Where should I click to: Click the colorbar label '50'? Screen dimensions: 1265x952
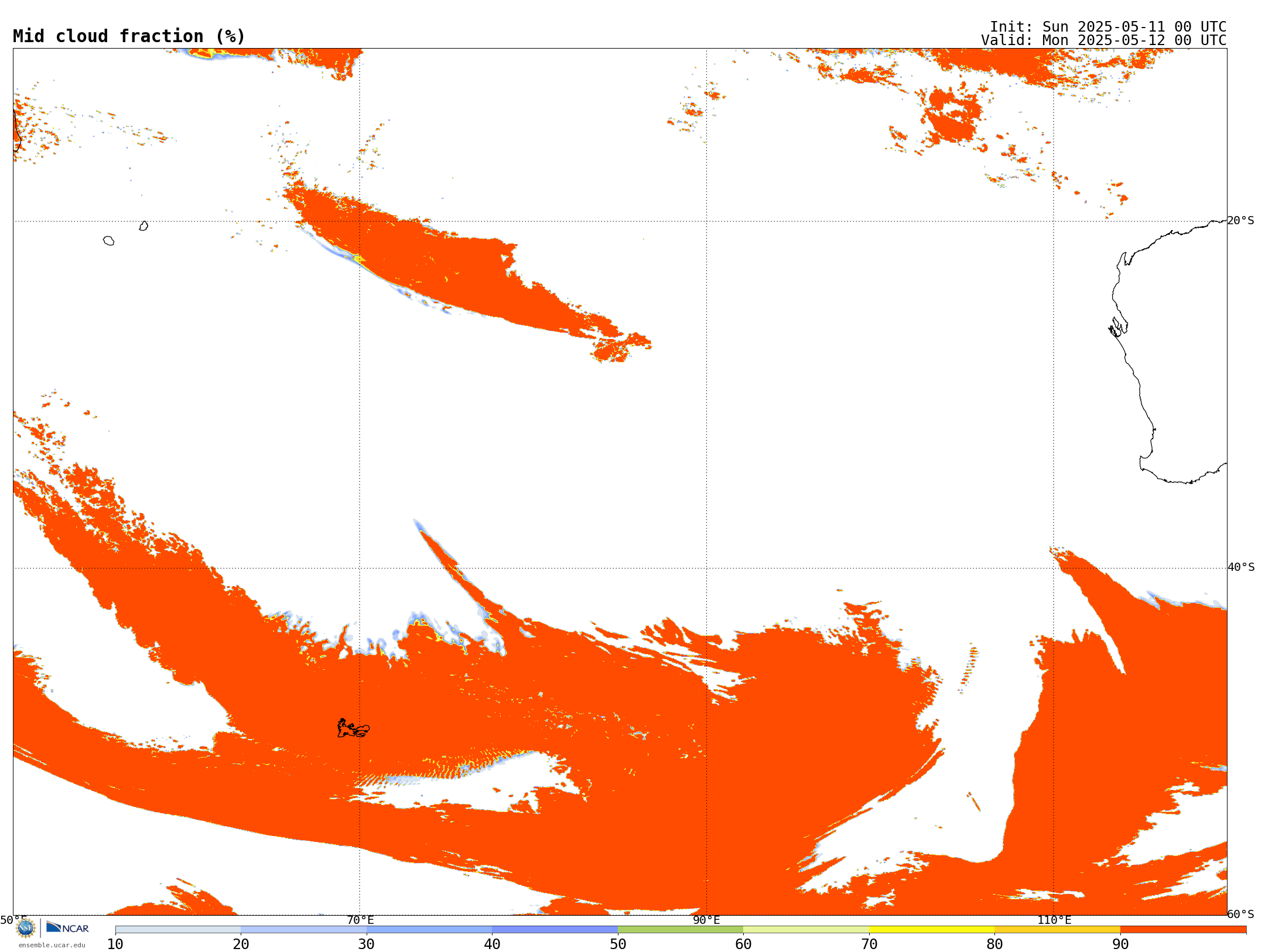[x=618, y=944]
